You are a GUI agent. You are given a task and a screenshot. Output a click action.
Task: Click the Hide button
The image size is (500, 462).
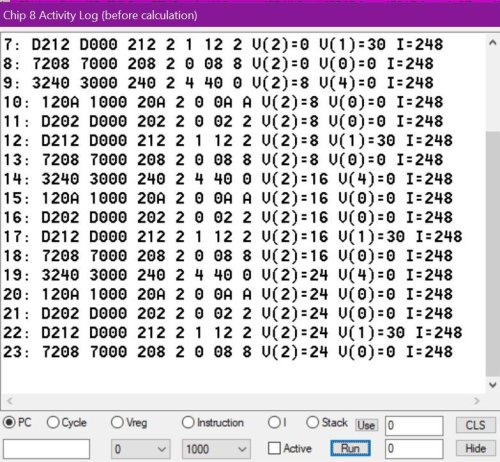pos(475,449)
